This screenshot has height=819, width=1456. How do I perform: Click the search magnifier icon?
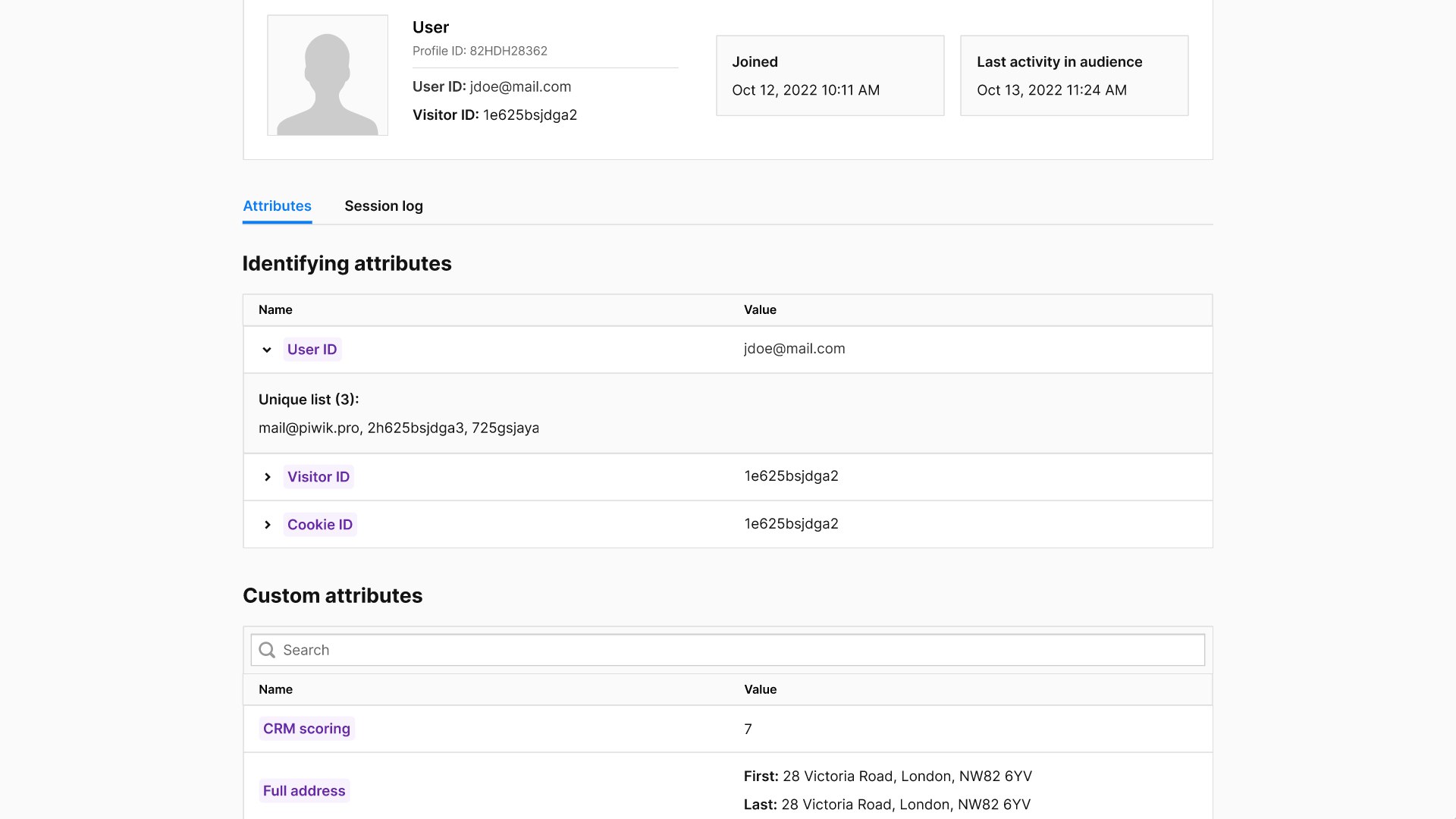[x=267, y=650]
